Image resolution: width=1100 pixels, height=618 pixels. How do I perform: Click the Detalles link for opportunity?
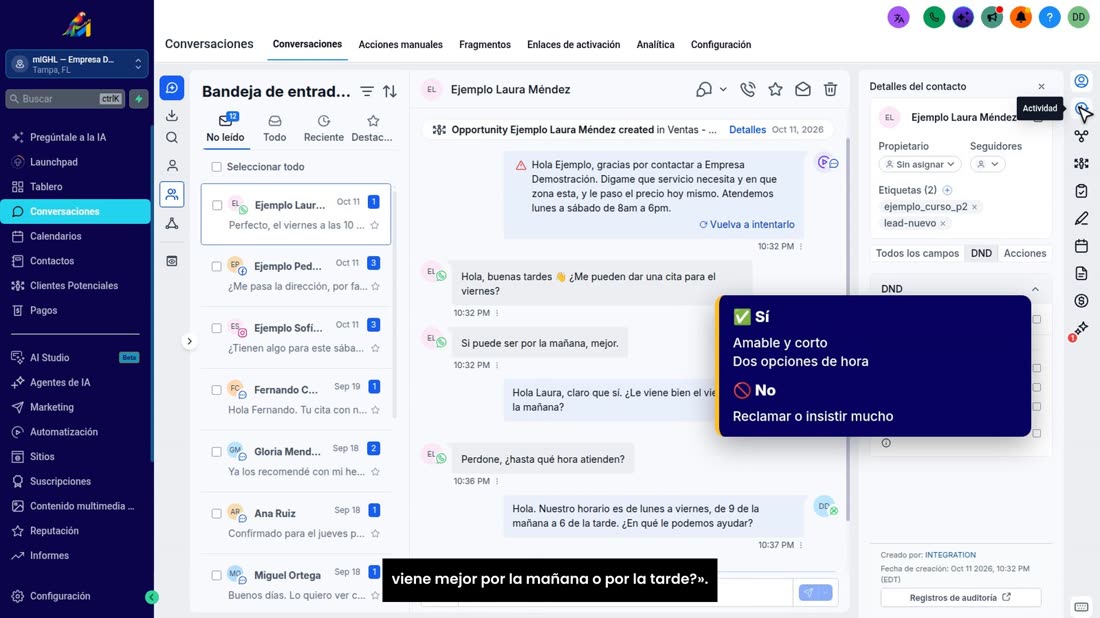747,130
